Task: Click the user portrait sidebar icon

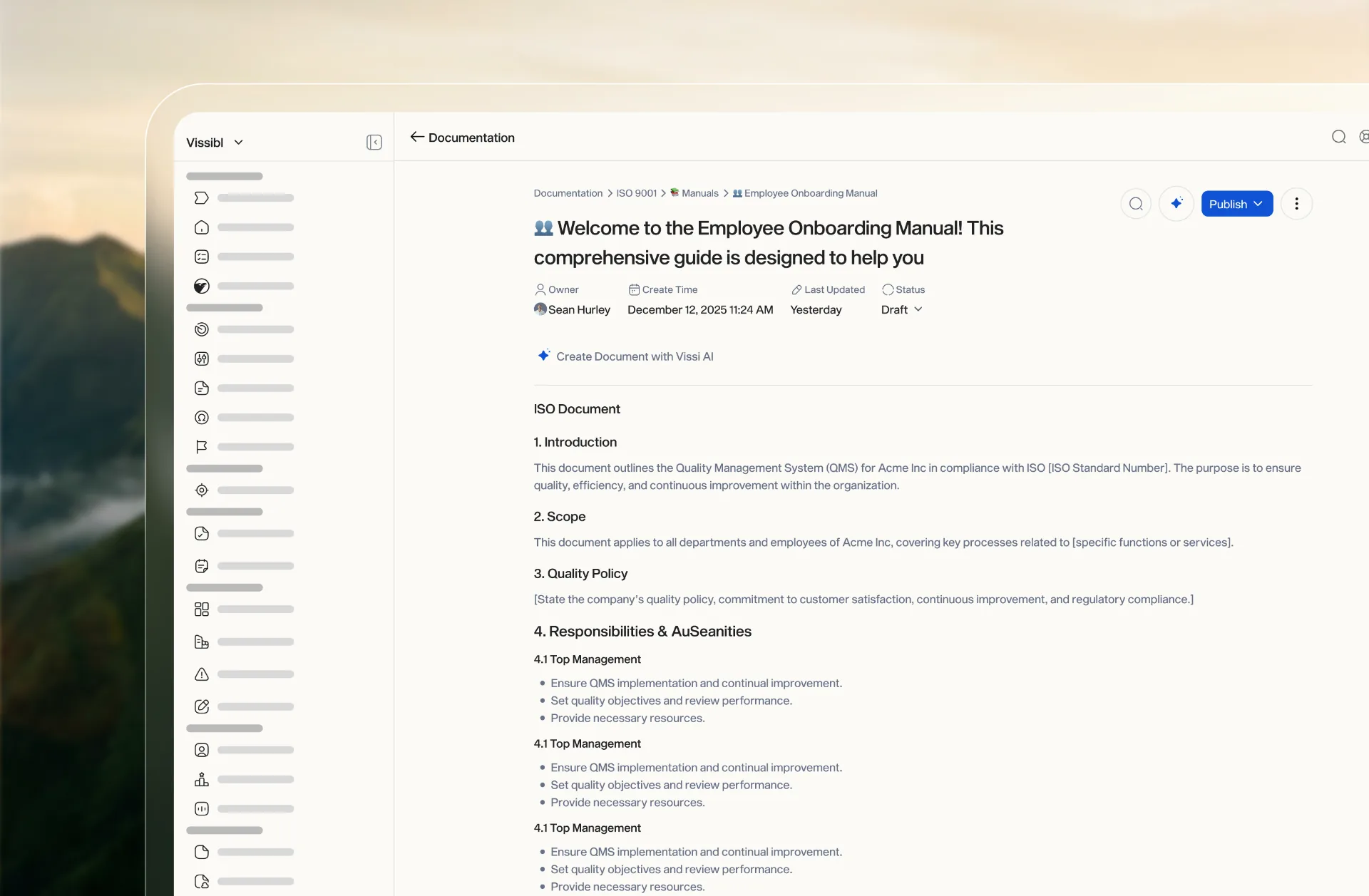Action: tap(202, 750)
